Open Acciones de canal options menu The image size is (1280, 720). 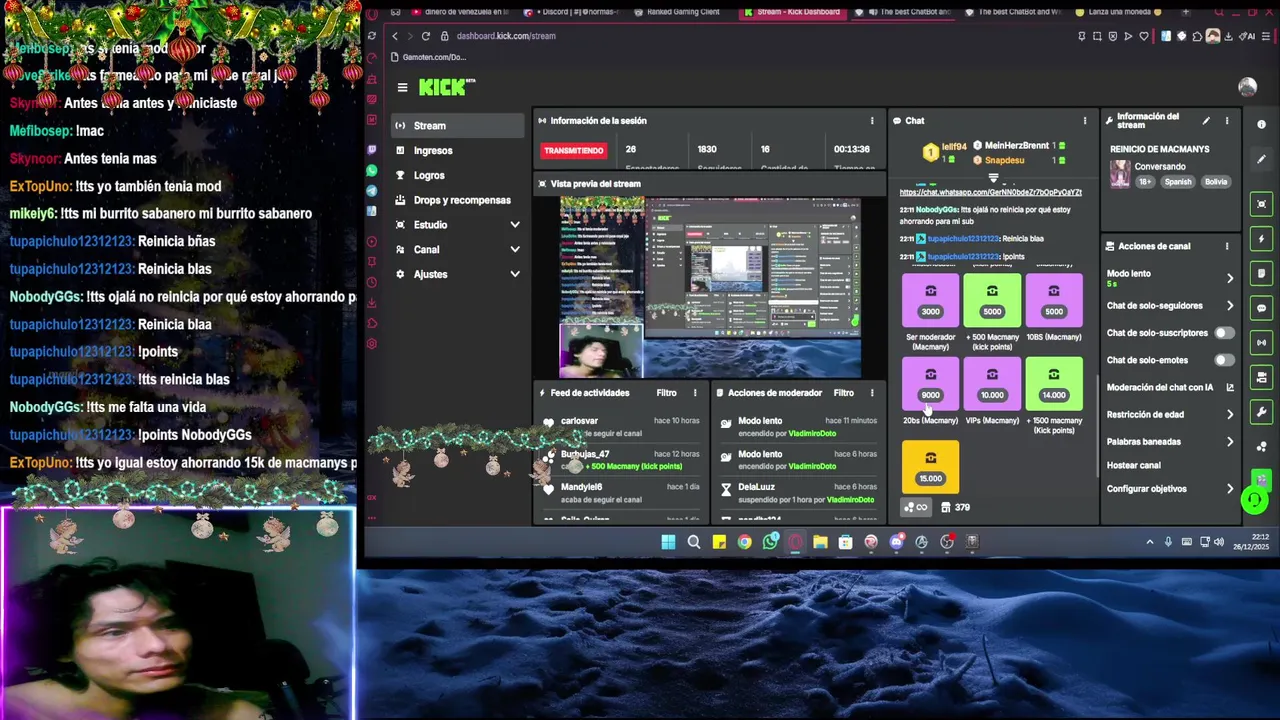[x=1227, y=246]
